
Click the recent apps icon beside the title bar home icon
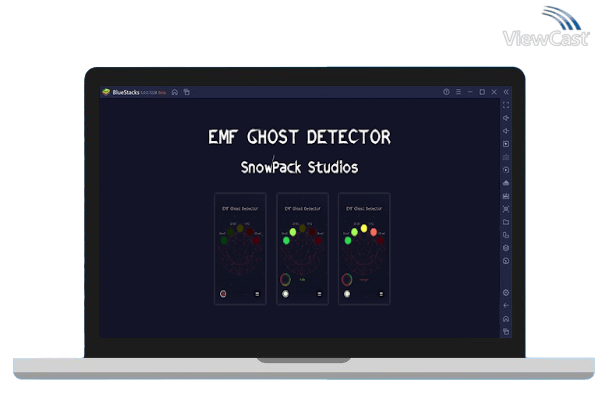(187, 92)
